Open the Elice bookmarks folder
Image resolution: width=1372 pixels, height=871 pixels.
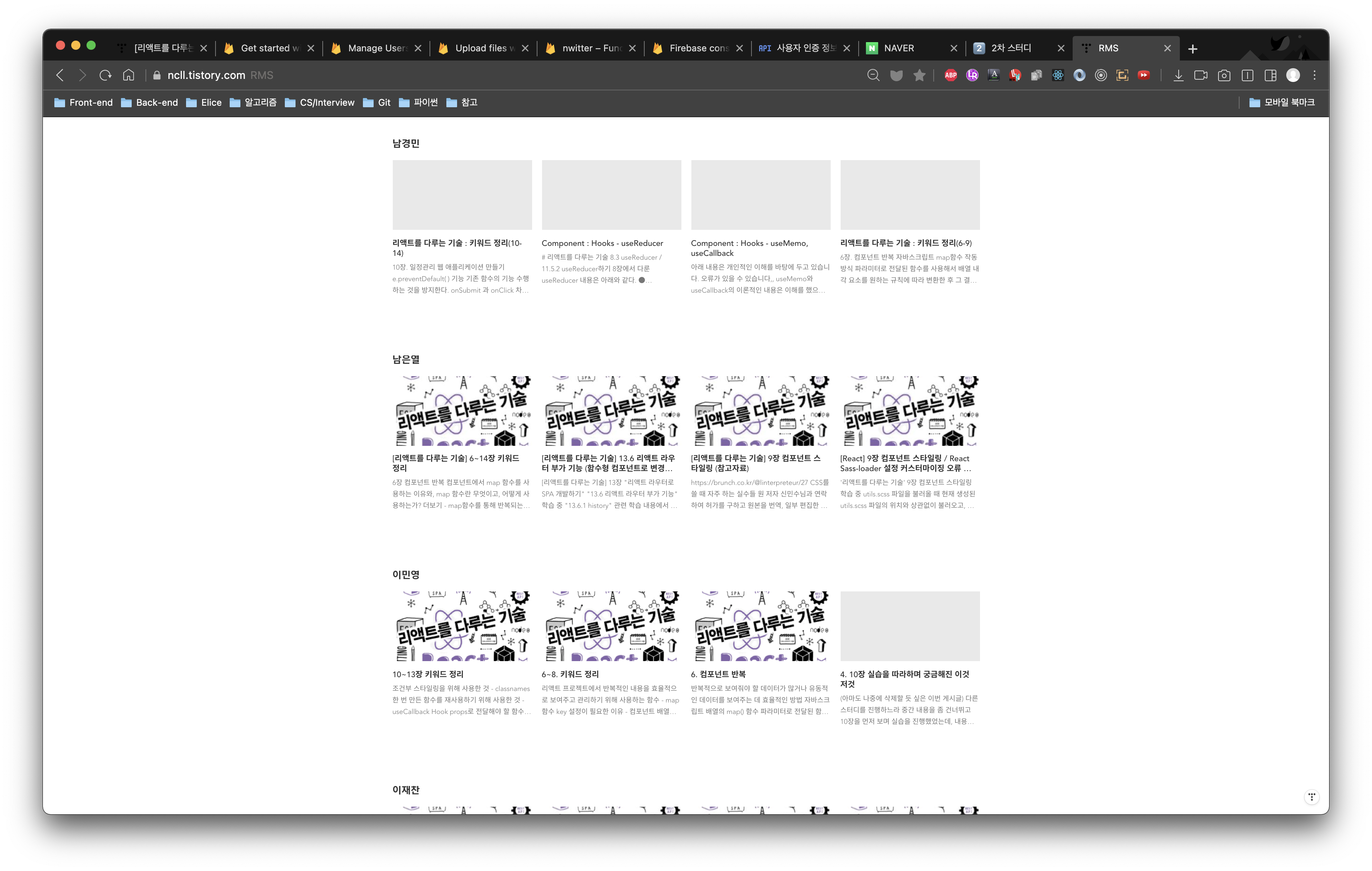coord(204,103)
